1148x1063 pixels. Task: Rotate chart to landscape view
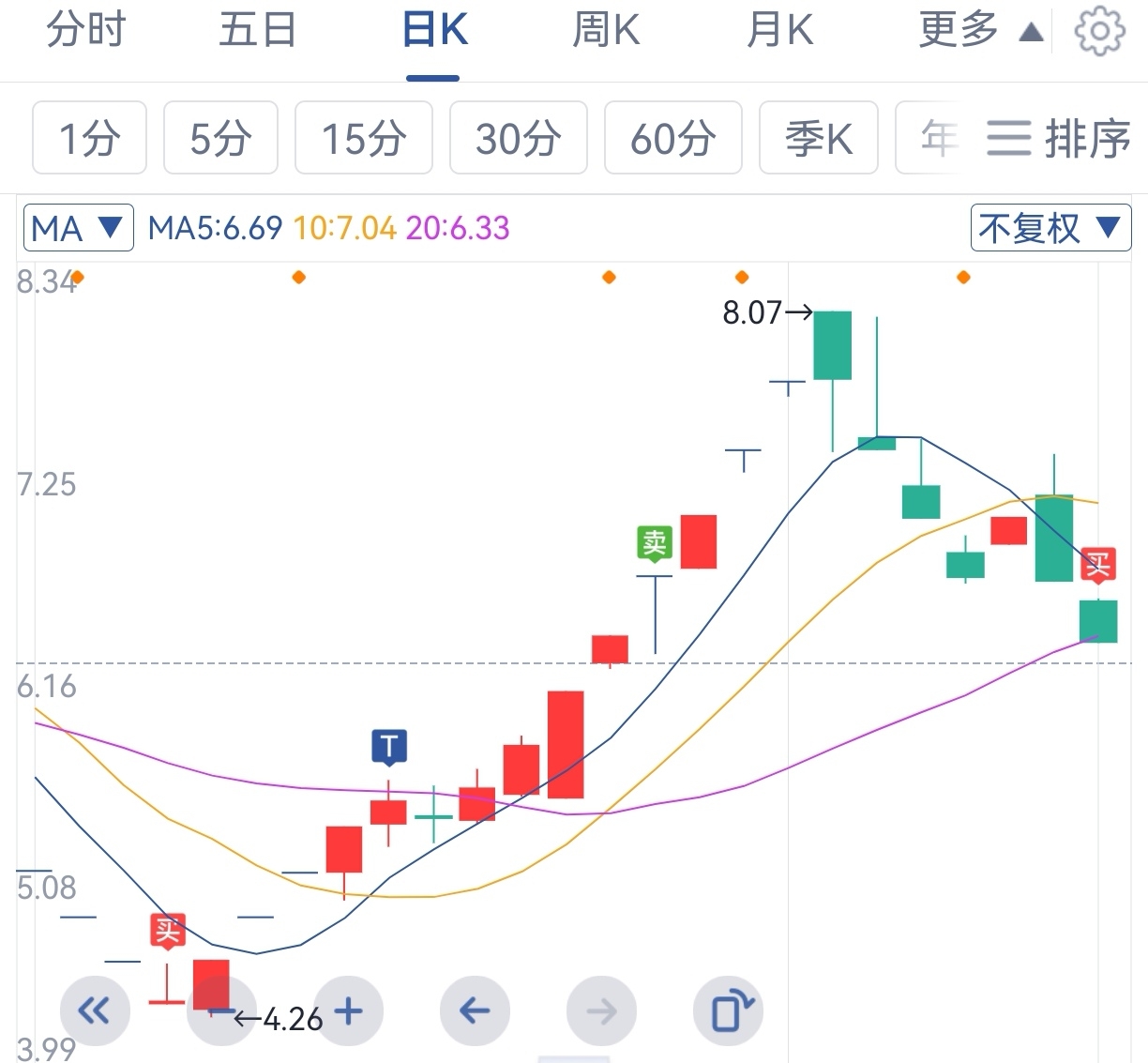729,1010
